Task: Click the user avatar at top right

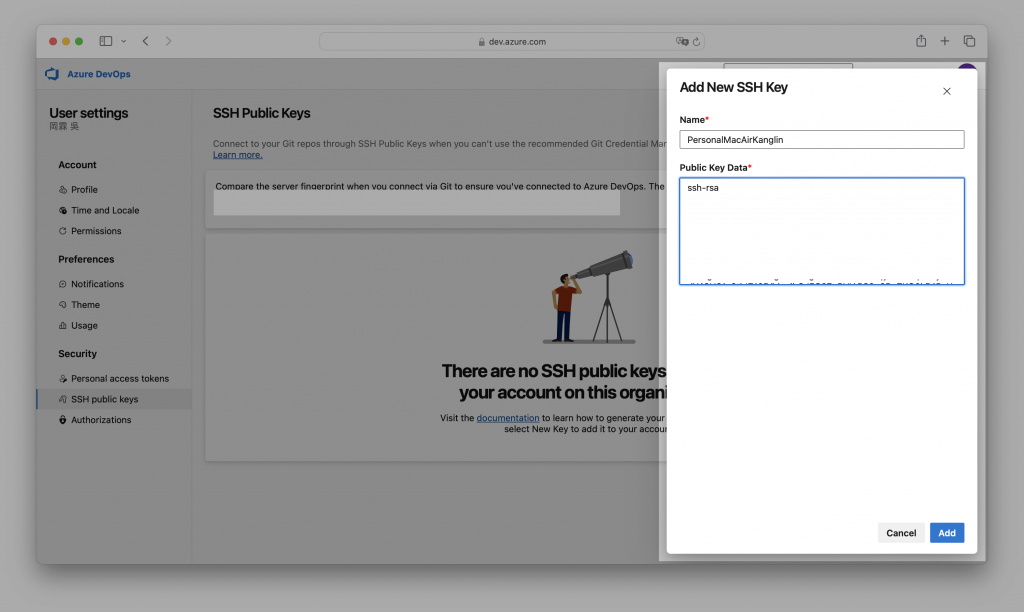Action: (967, 67)
